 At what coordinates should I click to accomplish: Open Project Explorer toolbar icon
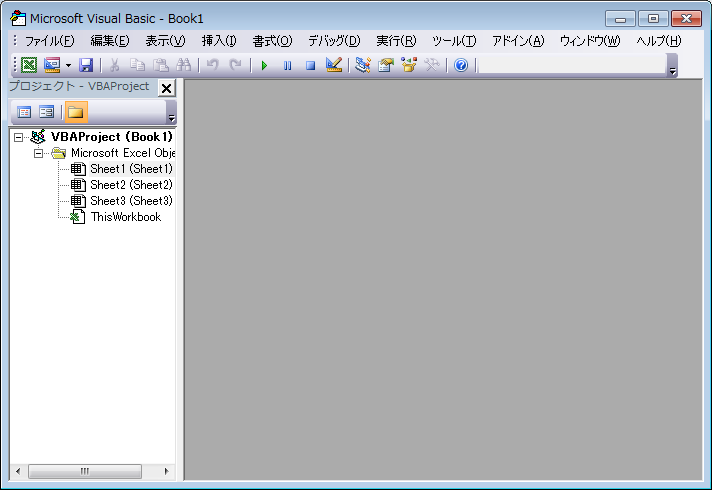(362, 65)
